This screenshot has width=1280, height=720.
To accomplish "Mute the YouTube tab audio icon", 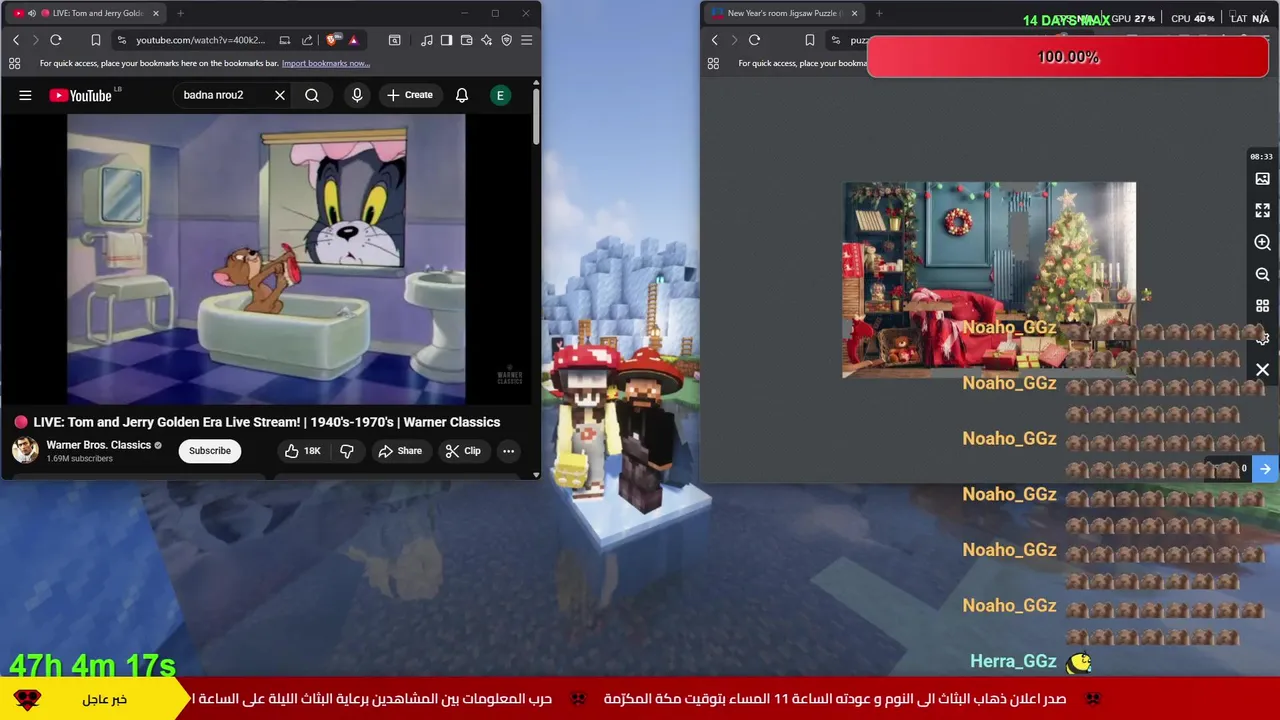I will tap(32, 13).
